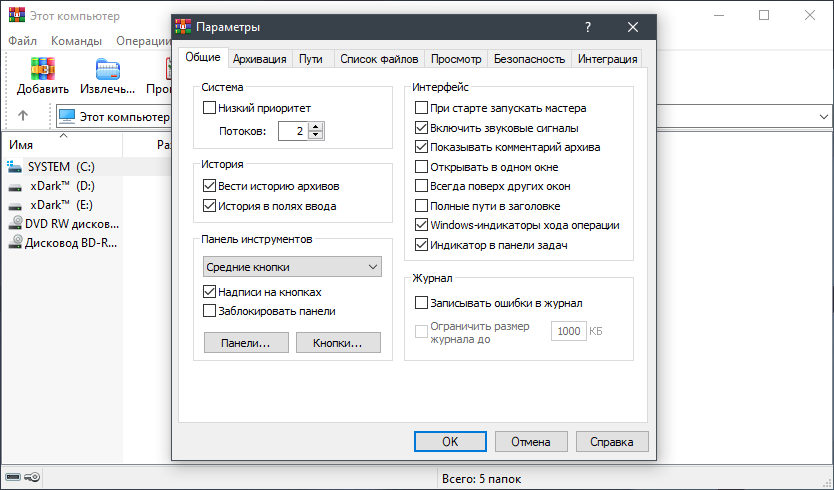Viewport: 834px width, 490px height.
Task: Switch to the Пути tab
Action: coord(311,59)
